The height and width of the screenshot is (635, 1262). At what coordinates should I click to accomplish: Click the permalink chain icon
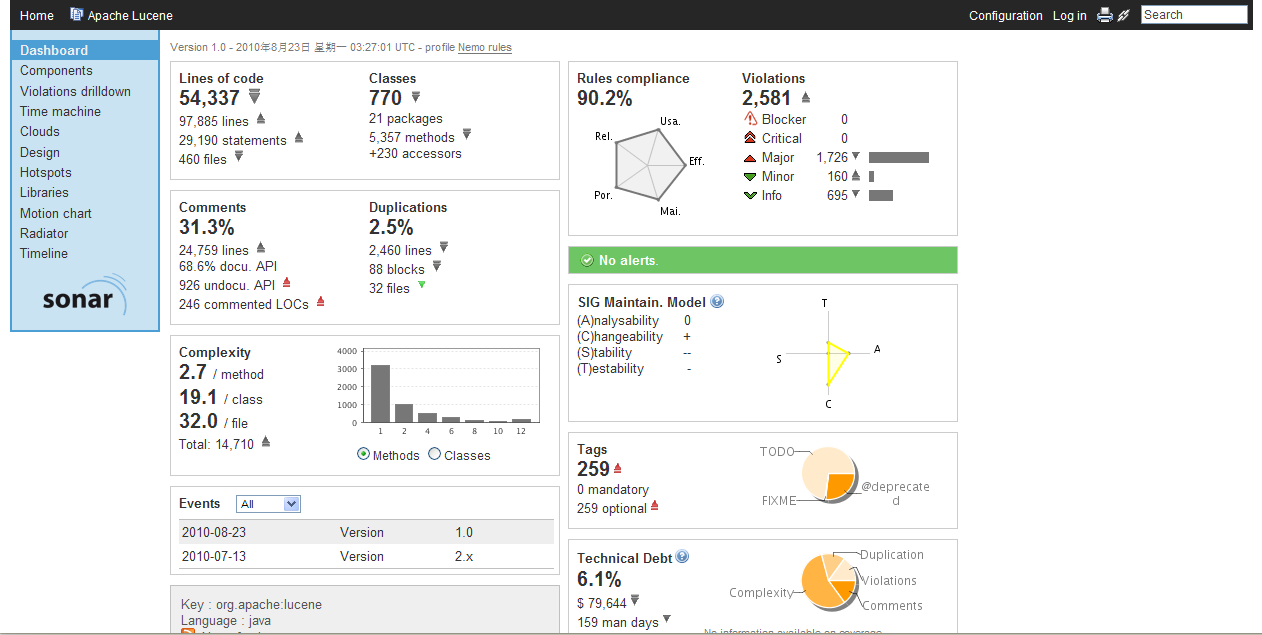tap(1123, 15)
